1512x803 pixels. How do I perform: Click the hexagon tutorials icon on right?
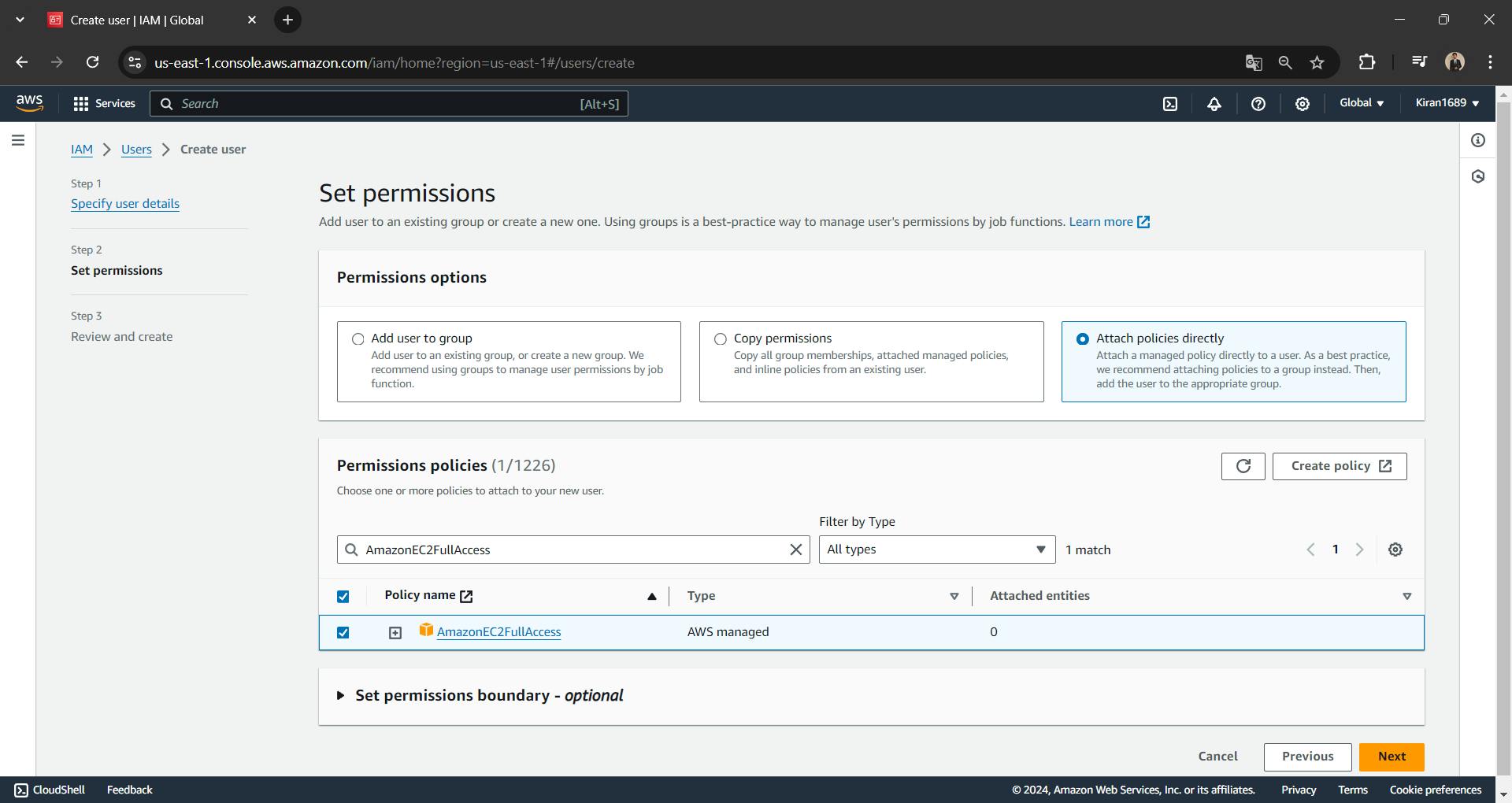[1478, 176]
